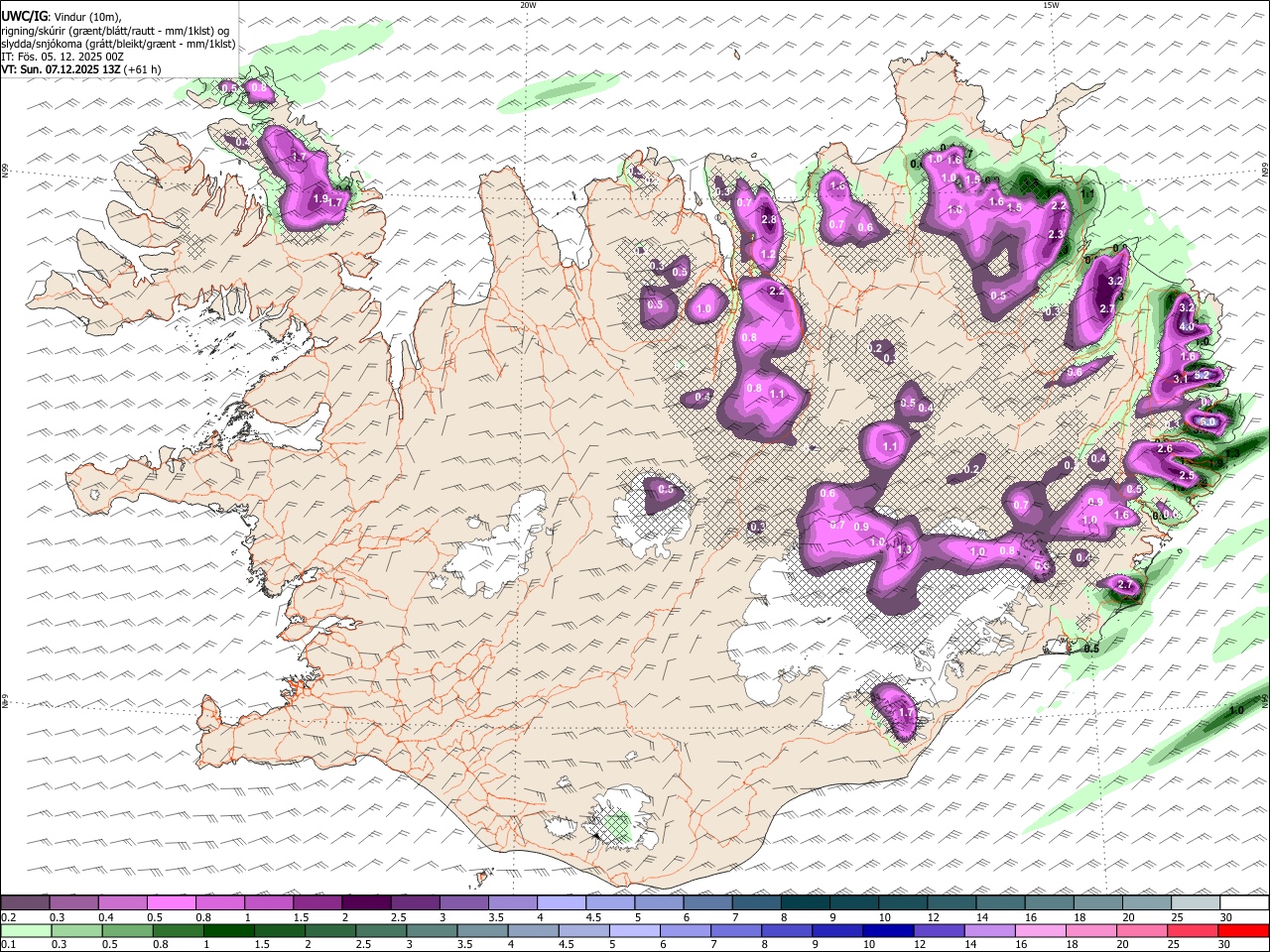
Task: Click the palest green 0.1 swatch in rain scale
Action: pos(26,931)
